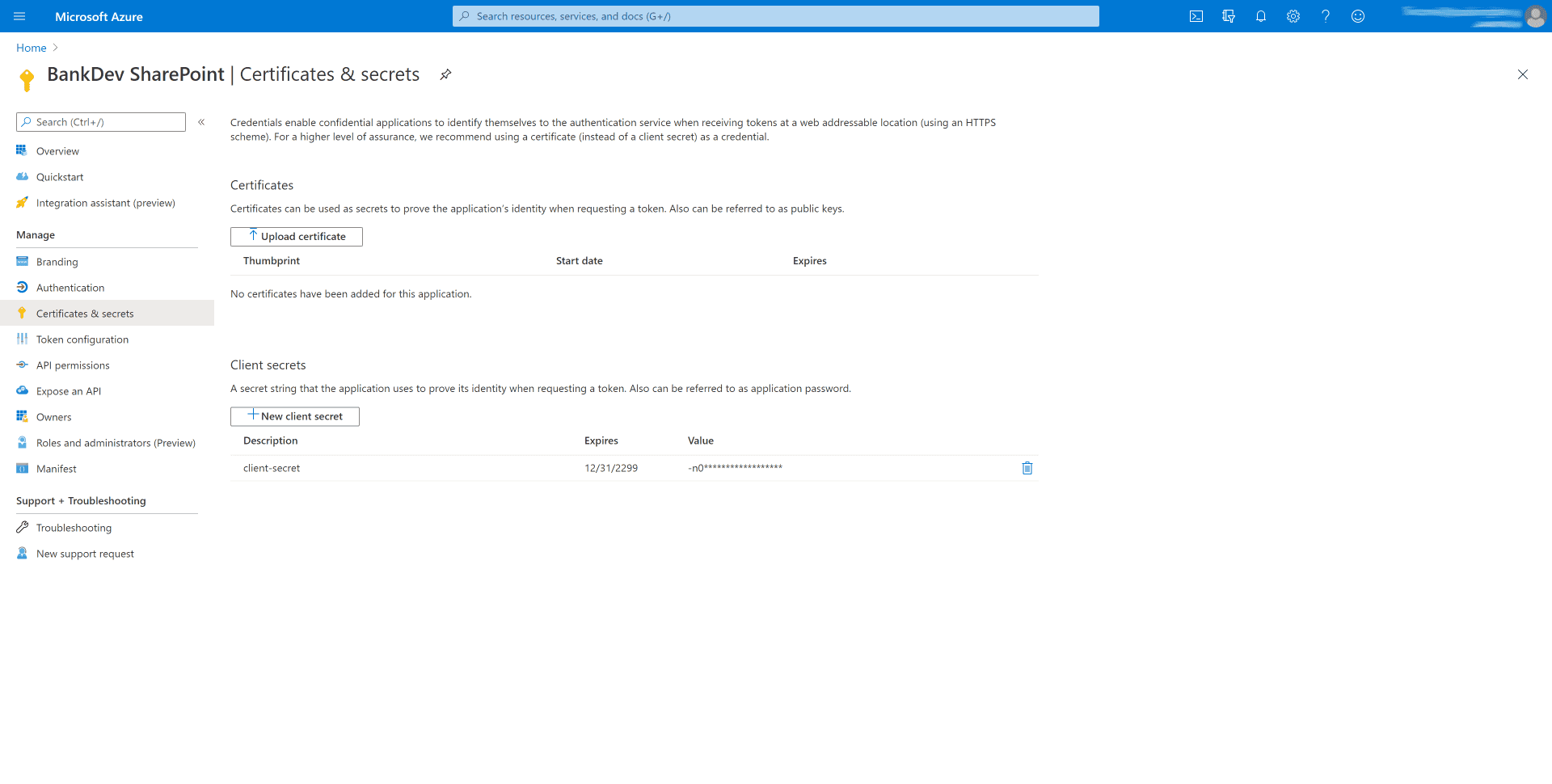The height and width of the screenshot is (784, 1552).
Task: Click the large key icon beside title
Action: [27, 80]
